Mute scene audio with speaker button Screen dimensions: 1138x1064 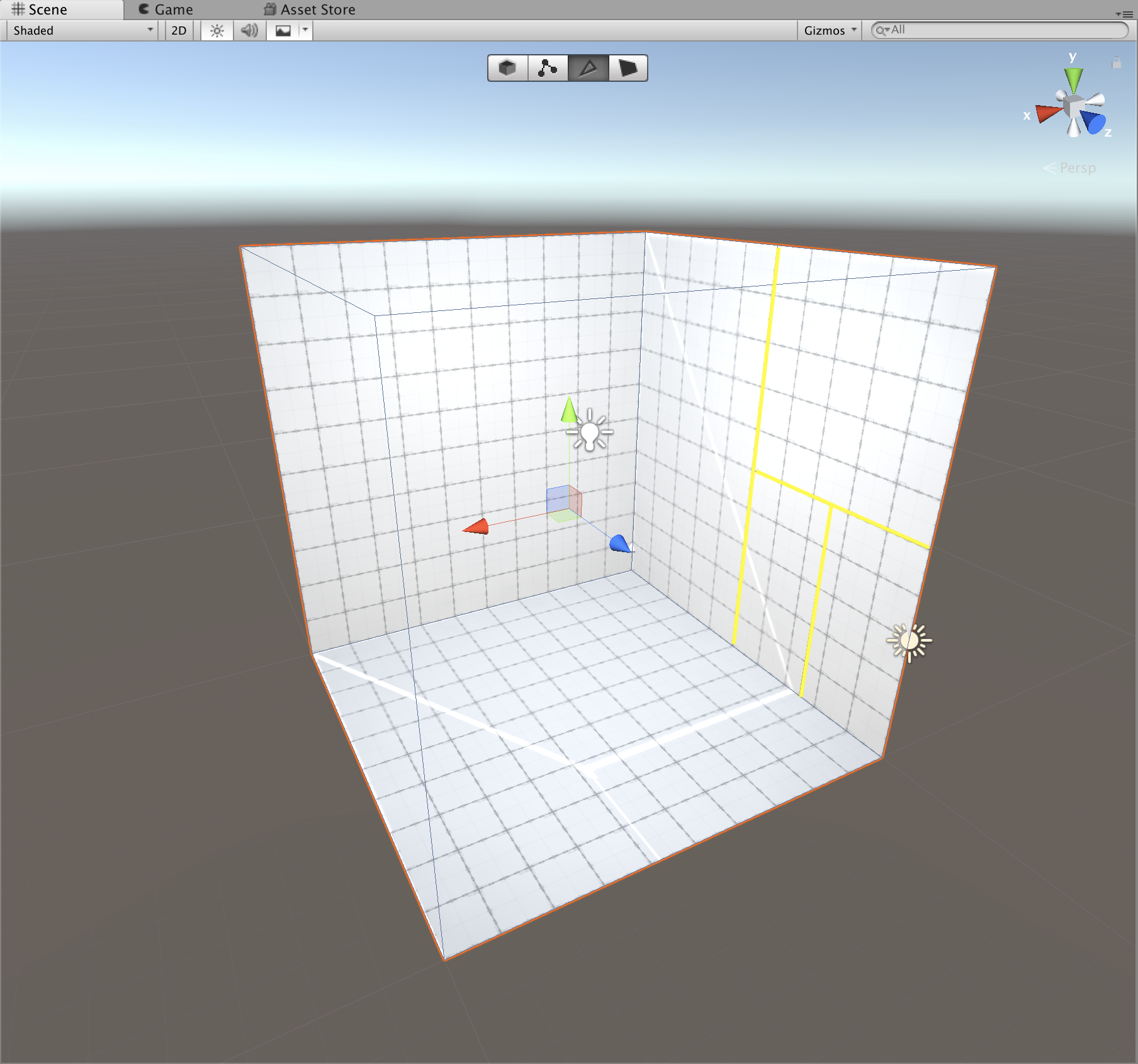250,30
